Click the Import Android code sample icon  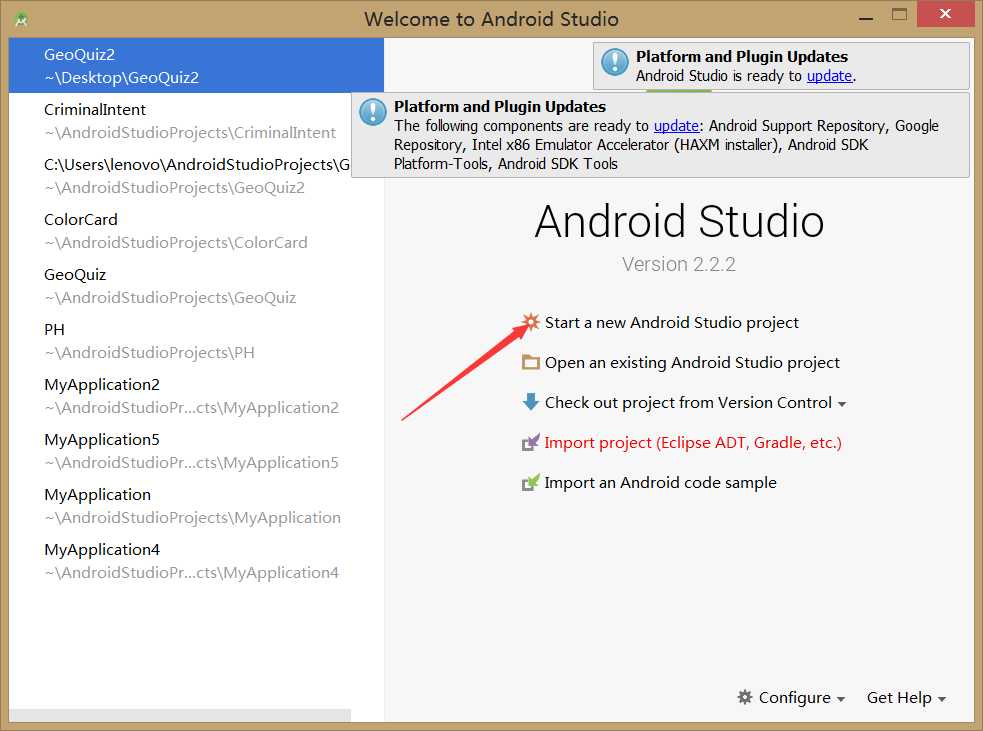(530, 483)
